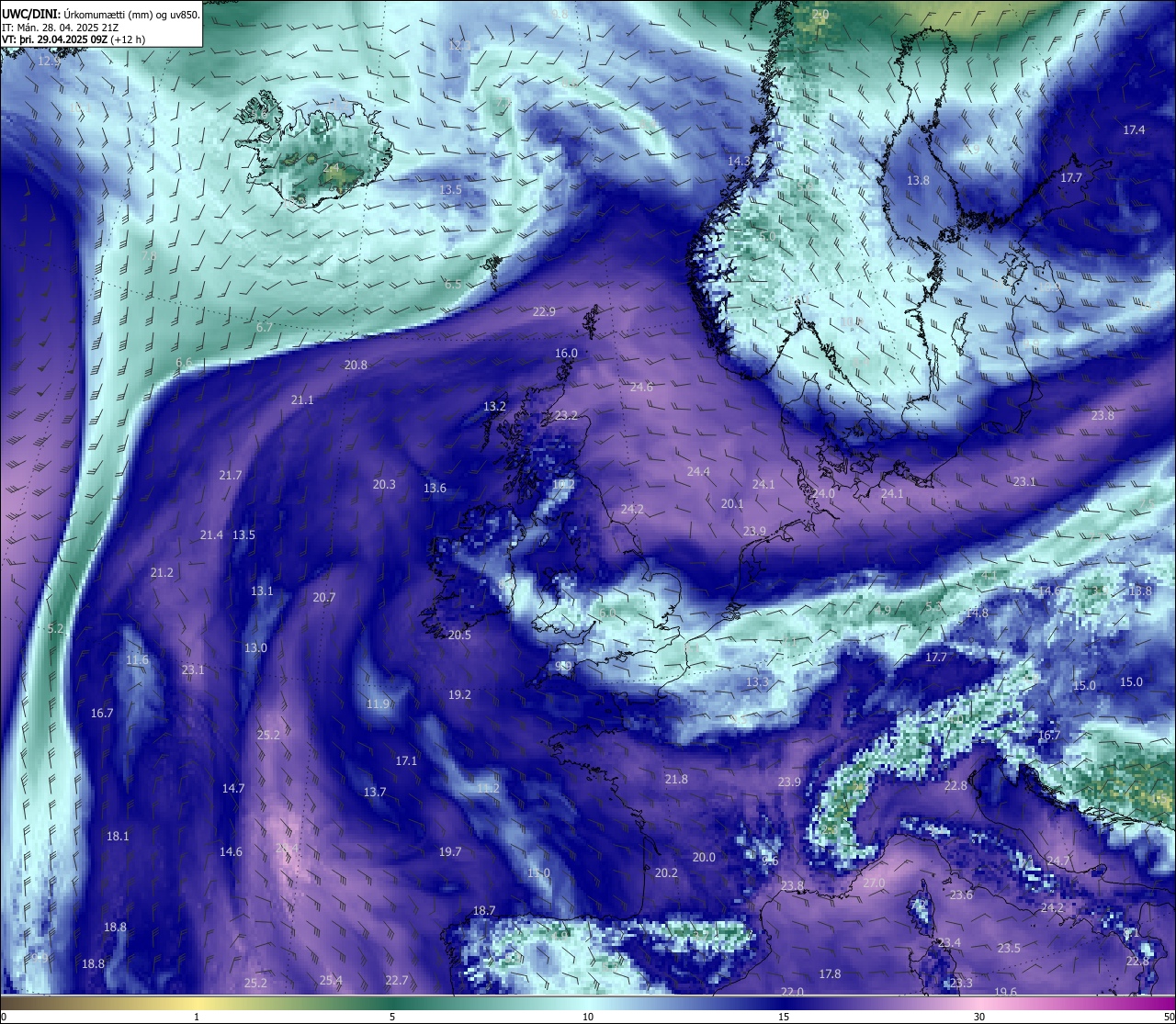Screen dimensions: 1176x1024
Task: Click the map value "27.0"
Action: tap(874, 883)
